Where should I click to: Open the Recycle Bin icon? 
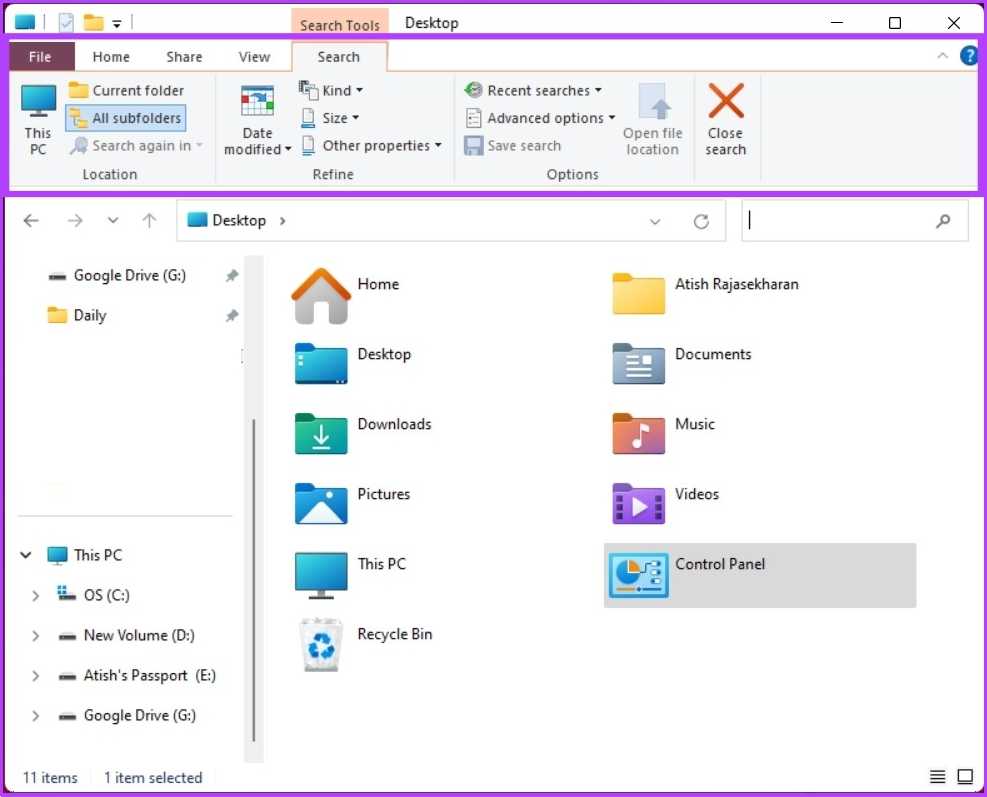(321, 643)
